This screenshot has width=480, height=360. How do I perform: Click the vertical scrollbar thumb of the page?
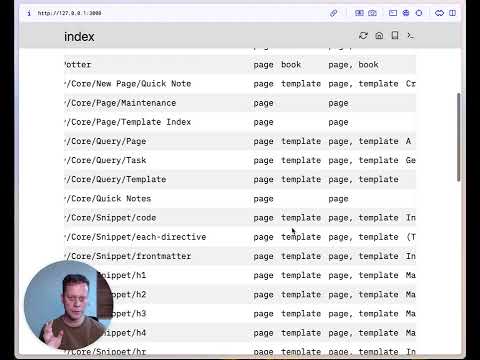tap(459, 137)
